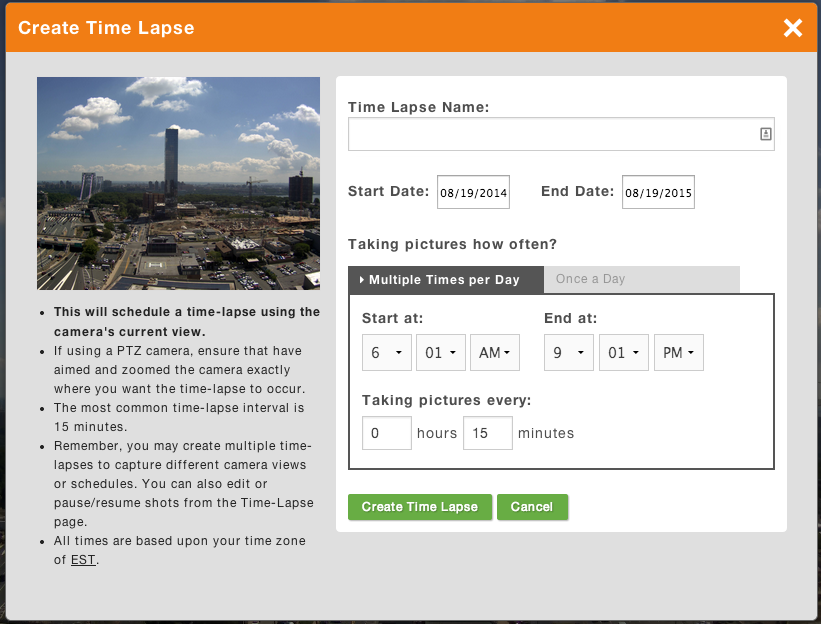Click the camera view preview image
Screen dimensions: 821x624
tap(179, 184)
